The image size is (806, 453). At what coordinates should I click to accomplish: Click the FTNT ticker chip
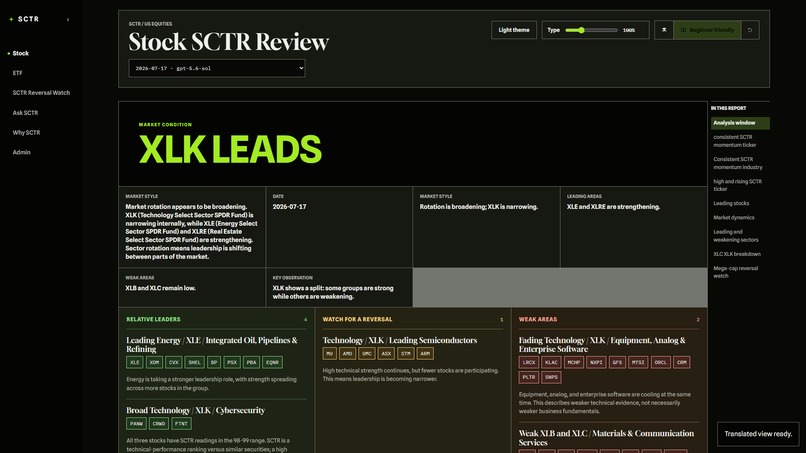click(x=181, y=424)
